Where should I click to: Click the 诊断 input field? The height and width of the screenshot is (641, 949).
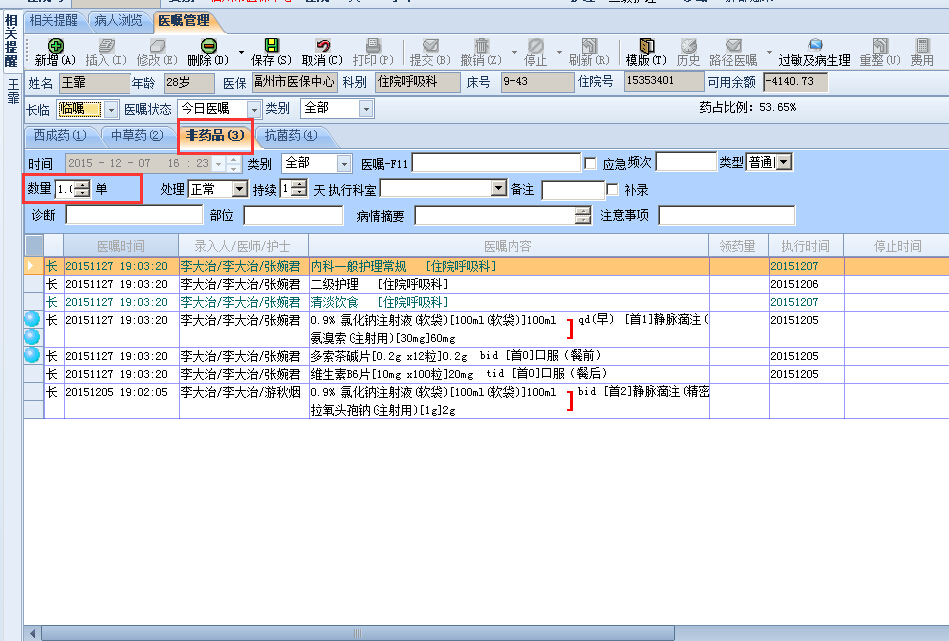[134, 215]
